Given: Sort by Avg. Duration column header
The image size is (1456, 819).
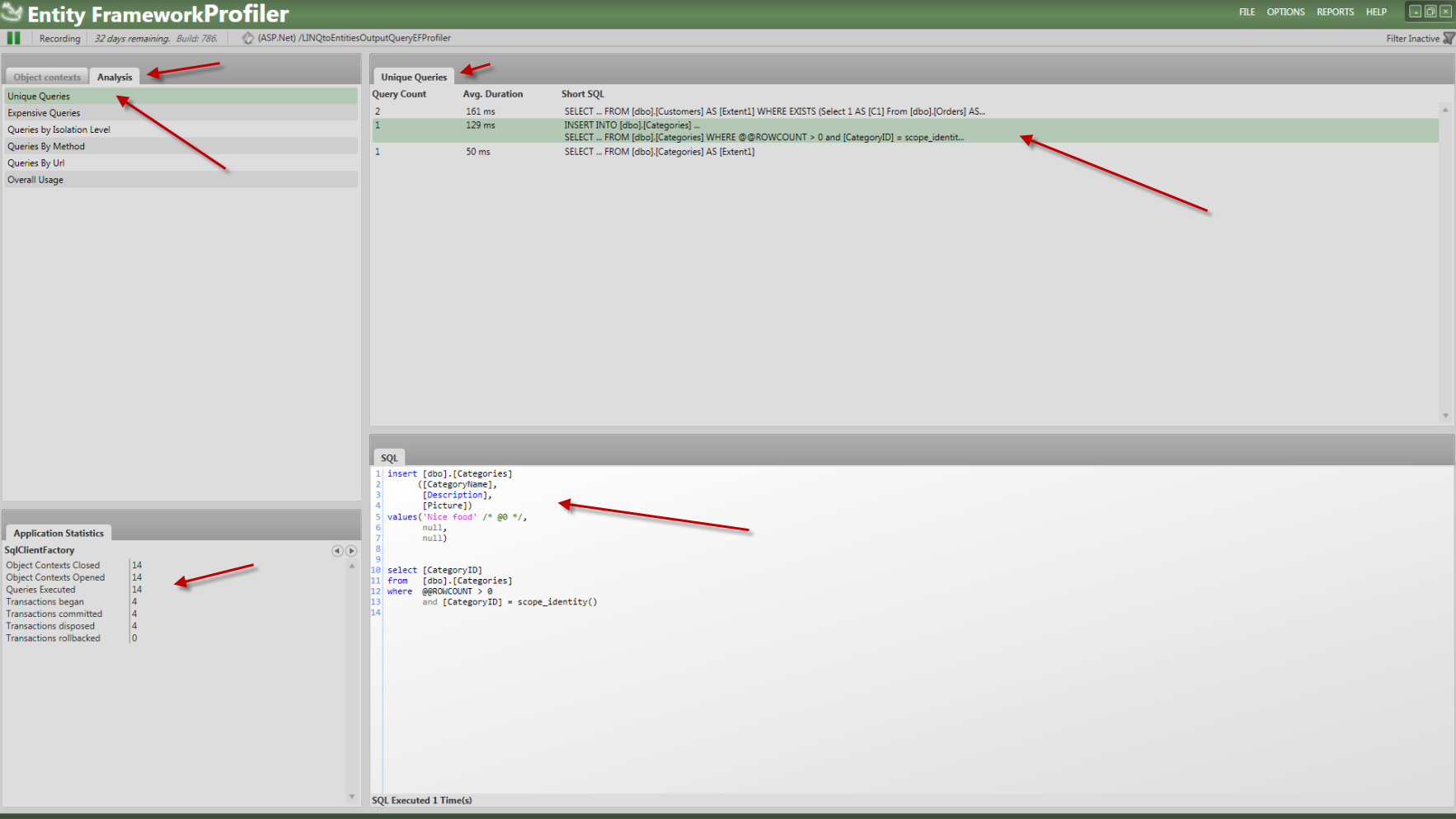Looking at the screenshot, I should click(x=493, y=94).
